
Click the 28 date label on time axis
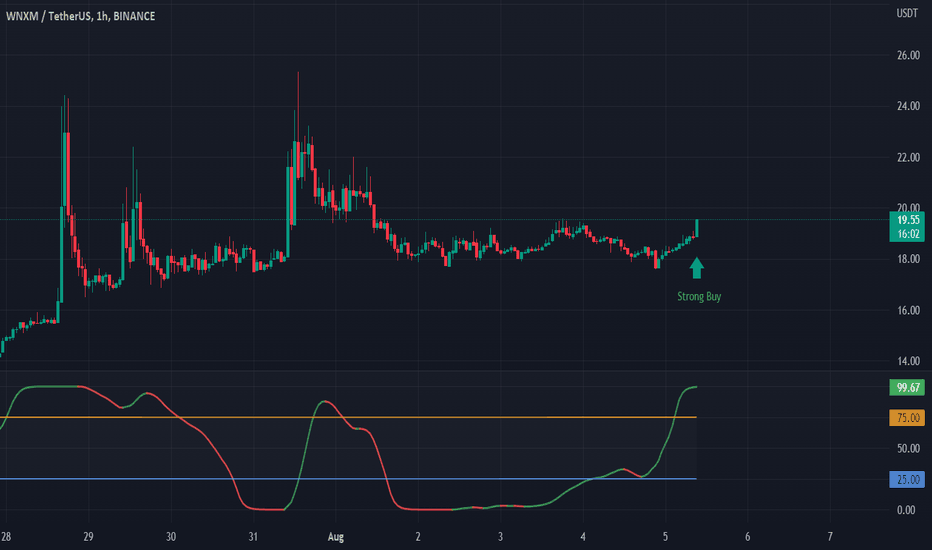click(x=6, y=537)
